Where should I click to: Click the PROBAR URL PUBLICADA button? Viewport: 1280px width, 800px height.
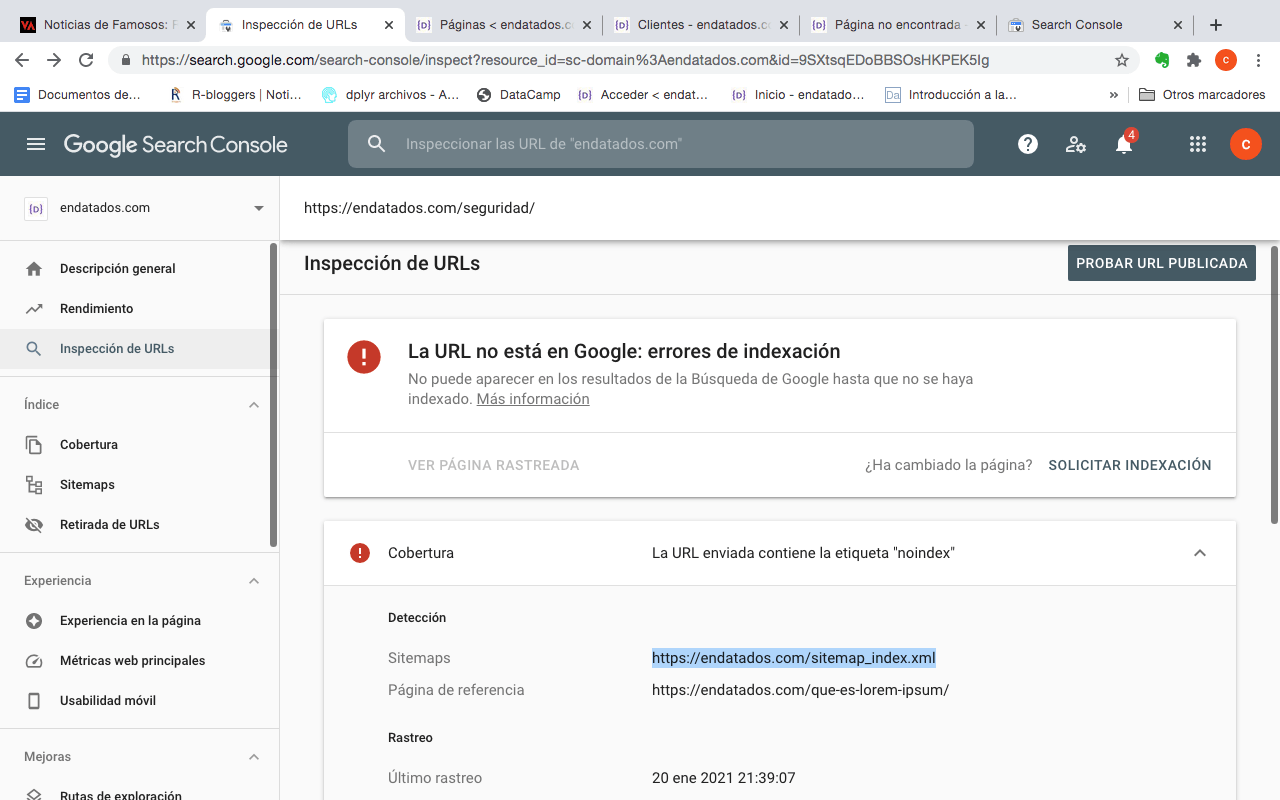pos(1162,263)
